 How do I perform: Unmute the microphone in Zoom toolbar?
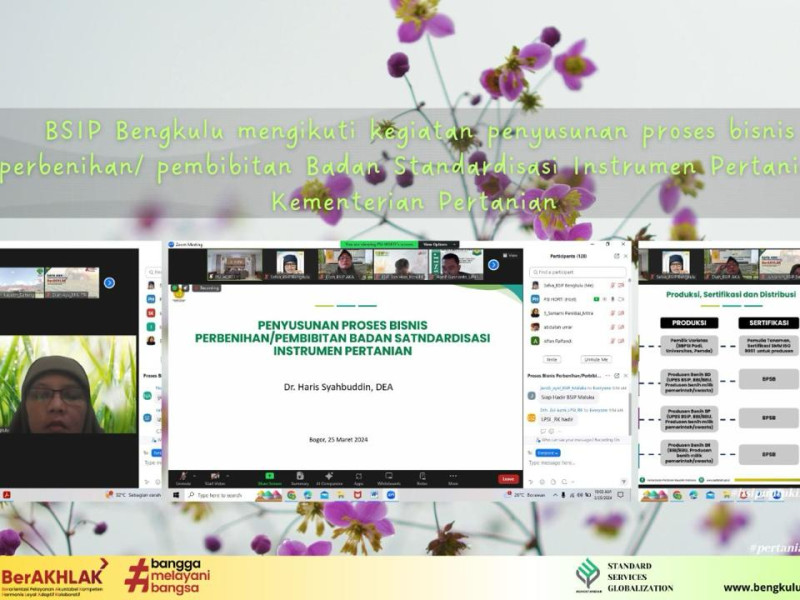click(x=183, y=478)
